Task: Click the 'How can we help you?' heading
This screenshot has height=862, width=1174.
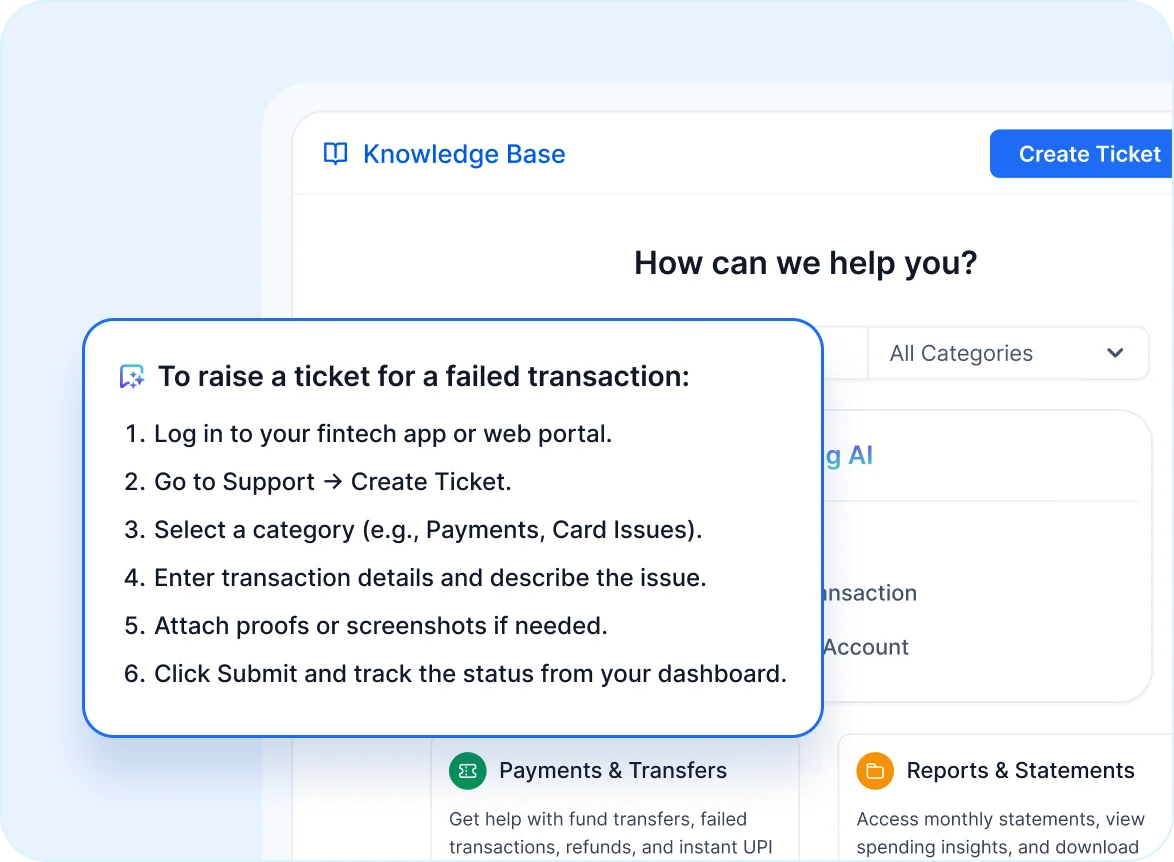Action: (x=805, y=262)
